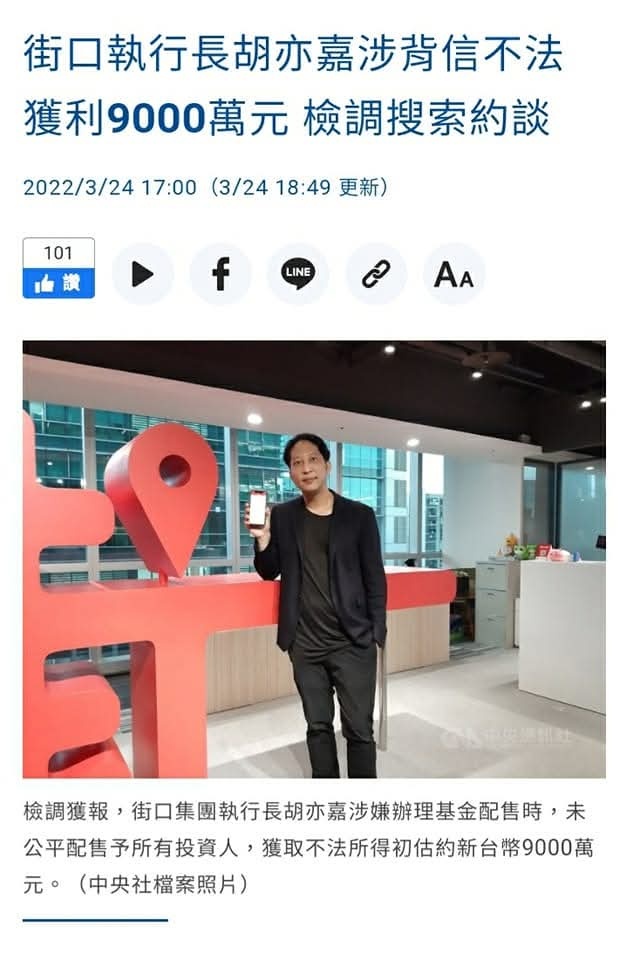Click the blue divider line below the caption

[x=96, y=920]
